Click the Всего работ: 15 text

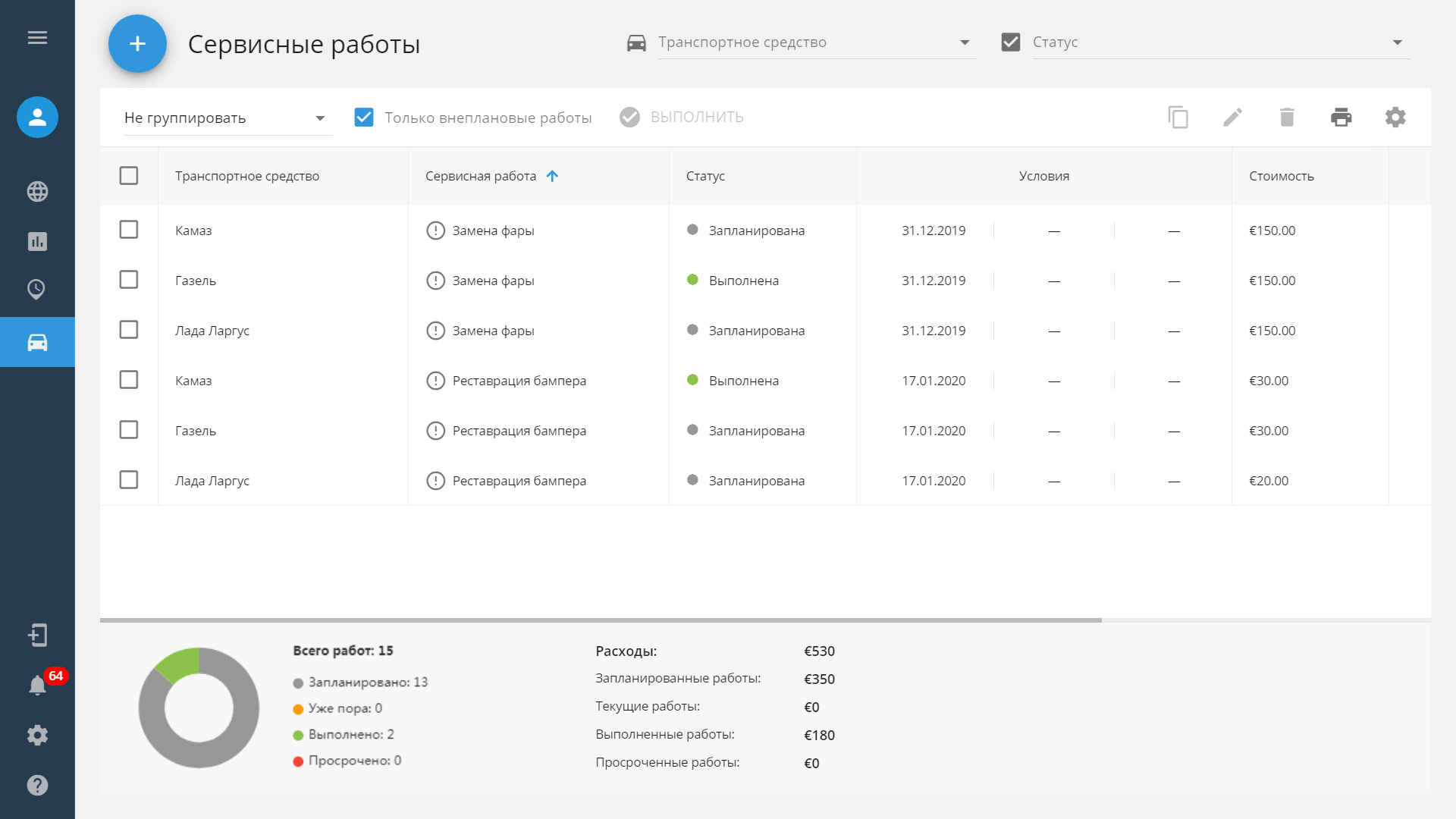coord(343,651)
